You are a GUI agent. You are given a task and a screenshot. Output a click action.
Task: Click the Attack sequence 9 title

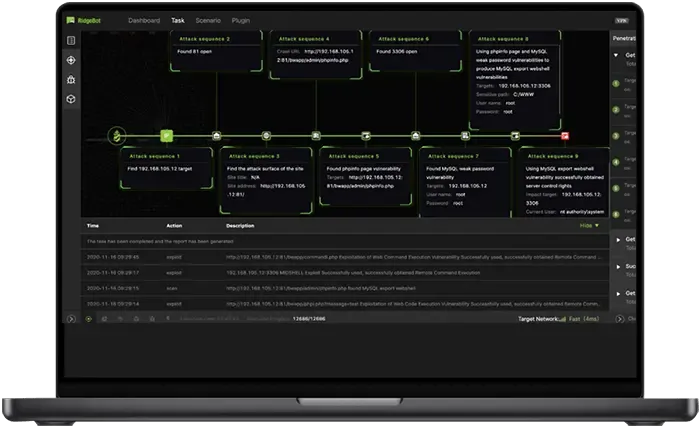click(553, 156)
